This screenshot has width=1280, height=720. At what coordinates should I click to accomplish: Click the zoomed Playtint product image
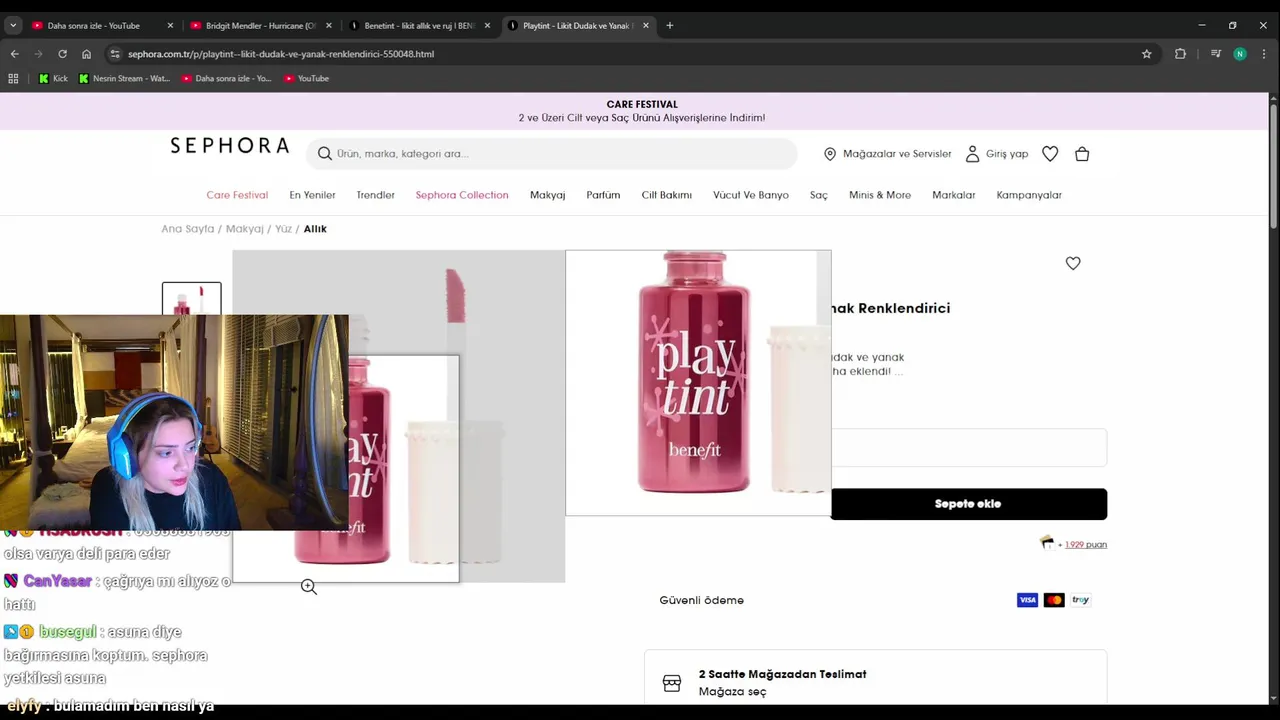tap(698, 383)
